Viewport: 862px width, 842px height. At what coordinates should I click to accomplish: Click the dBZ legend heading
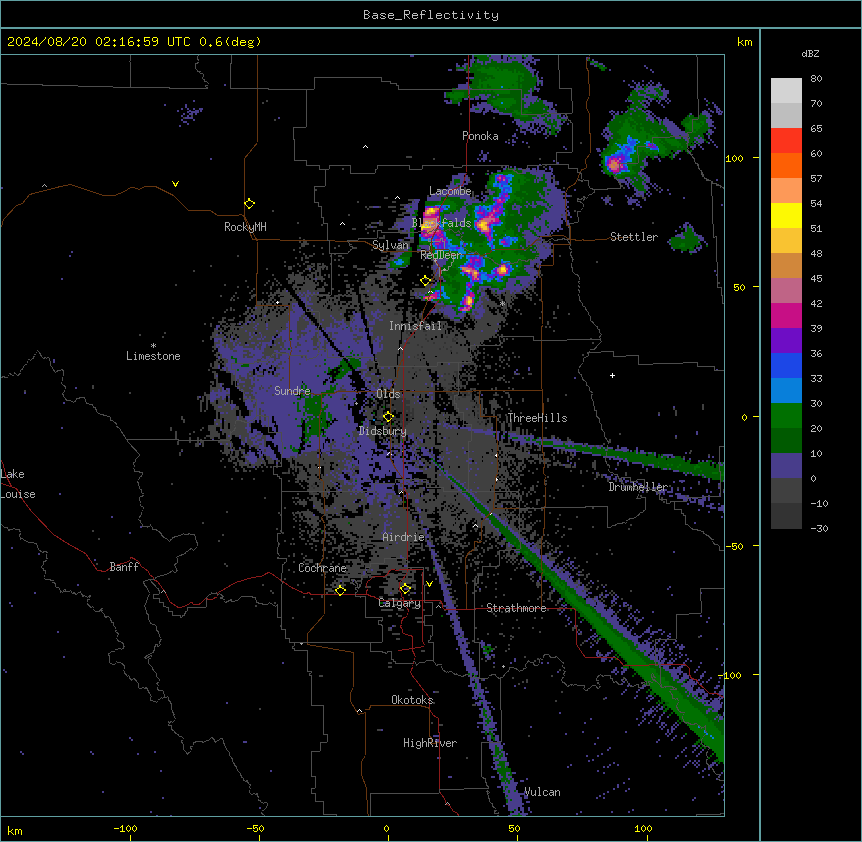pyautogui.click(x=810, y=54)
